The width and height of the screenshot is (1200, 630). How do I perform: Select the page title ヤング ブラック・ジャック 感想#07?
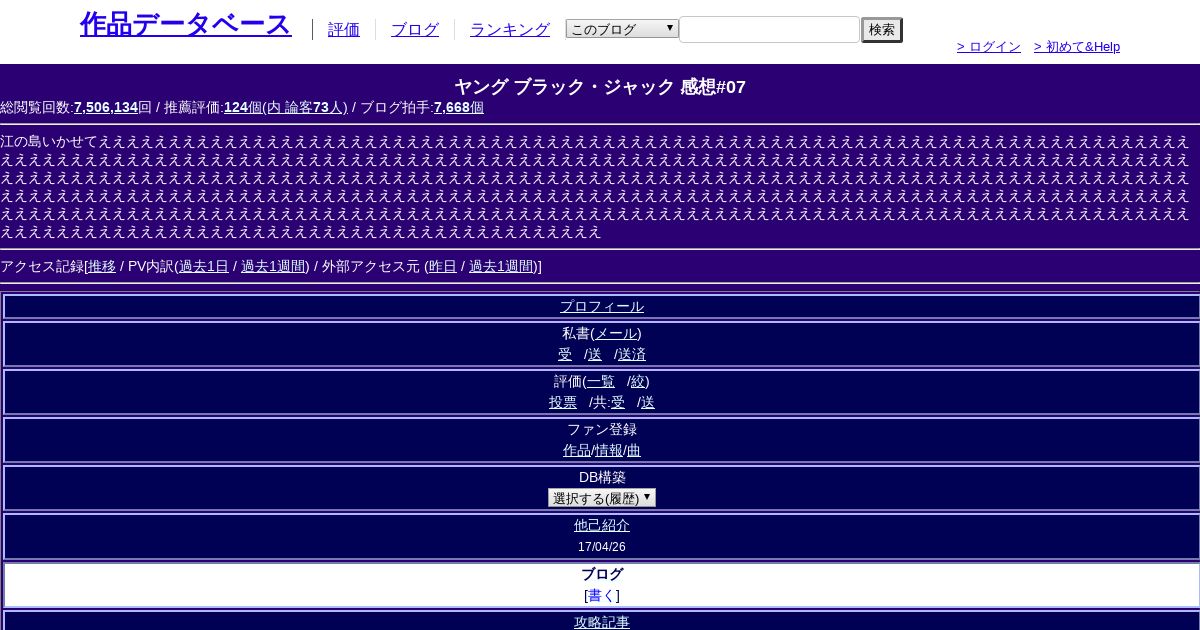click(600, 87)
